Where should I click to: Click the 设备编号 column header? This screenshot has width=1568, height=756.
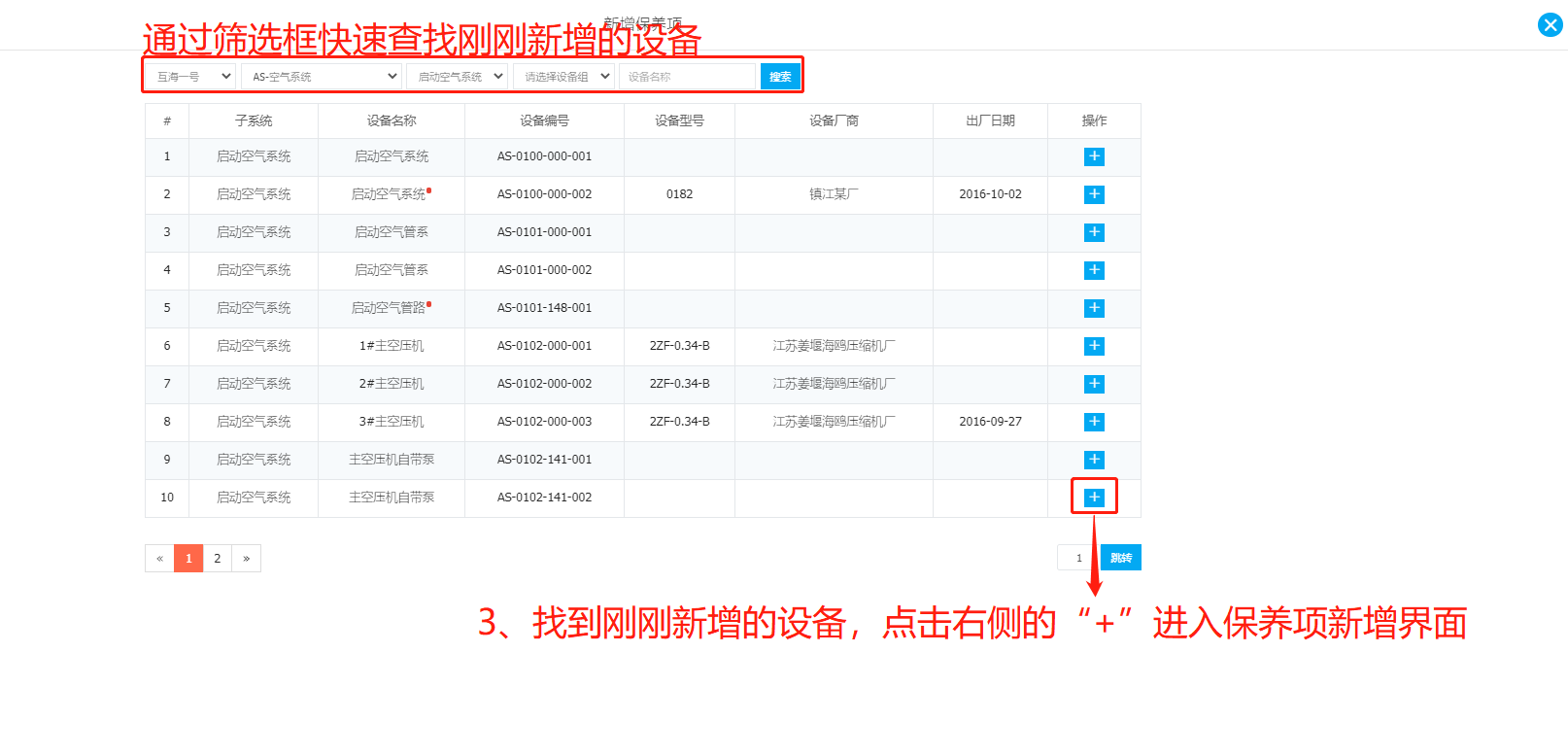tap(544, 120)
